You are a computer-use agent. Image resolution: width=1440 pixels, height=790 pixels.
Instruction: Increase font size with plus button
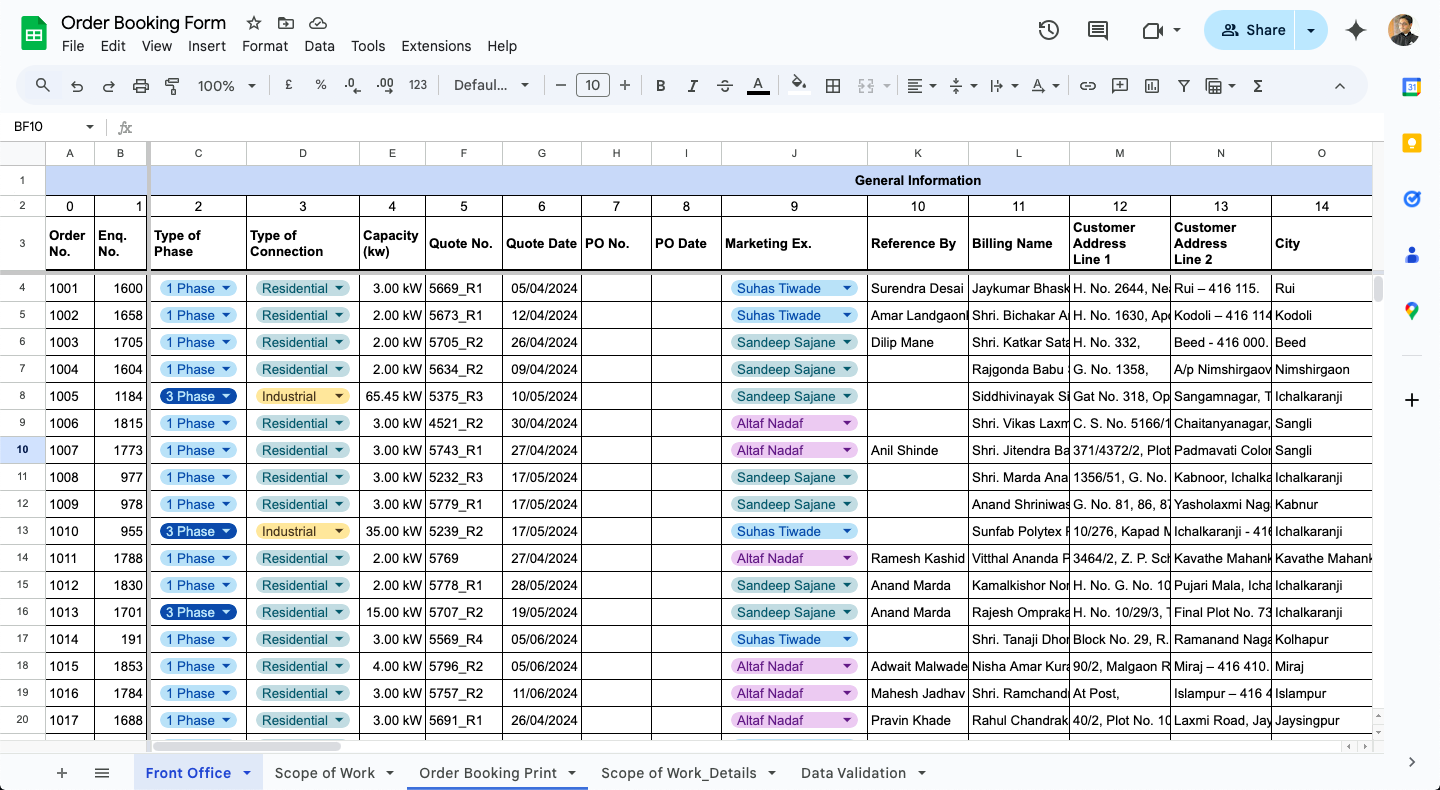[625, 86]
